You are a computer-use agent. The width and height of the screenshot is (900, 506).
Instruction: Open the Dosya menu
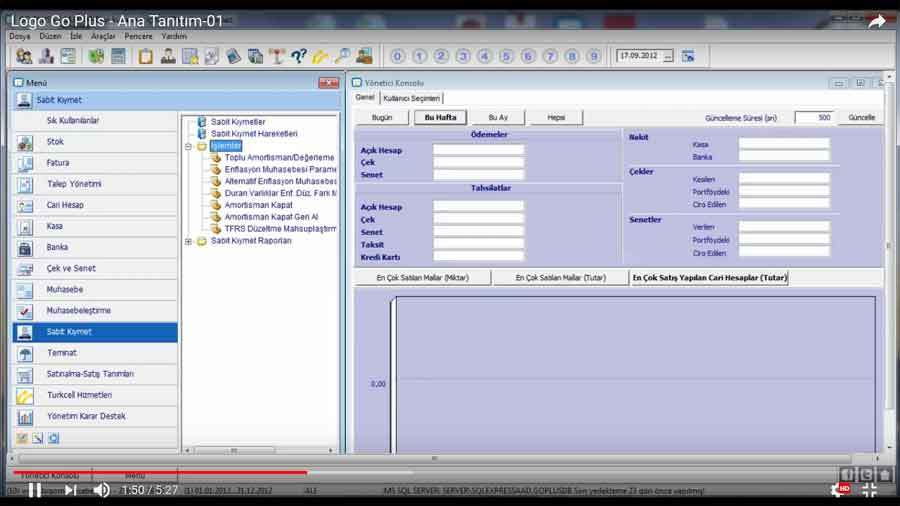pos(19,36)
